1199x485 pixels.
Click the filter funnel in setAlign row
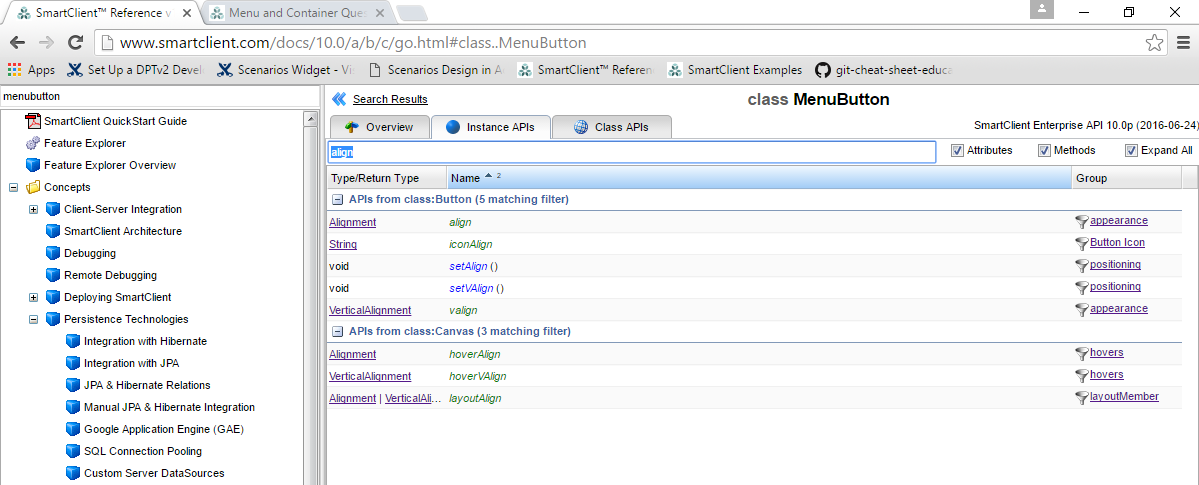point(1081,266)
